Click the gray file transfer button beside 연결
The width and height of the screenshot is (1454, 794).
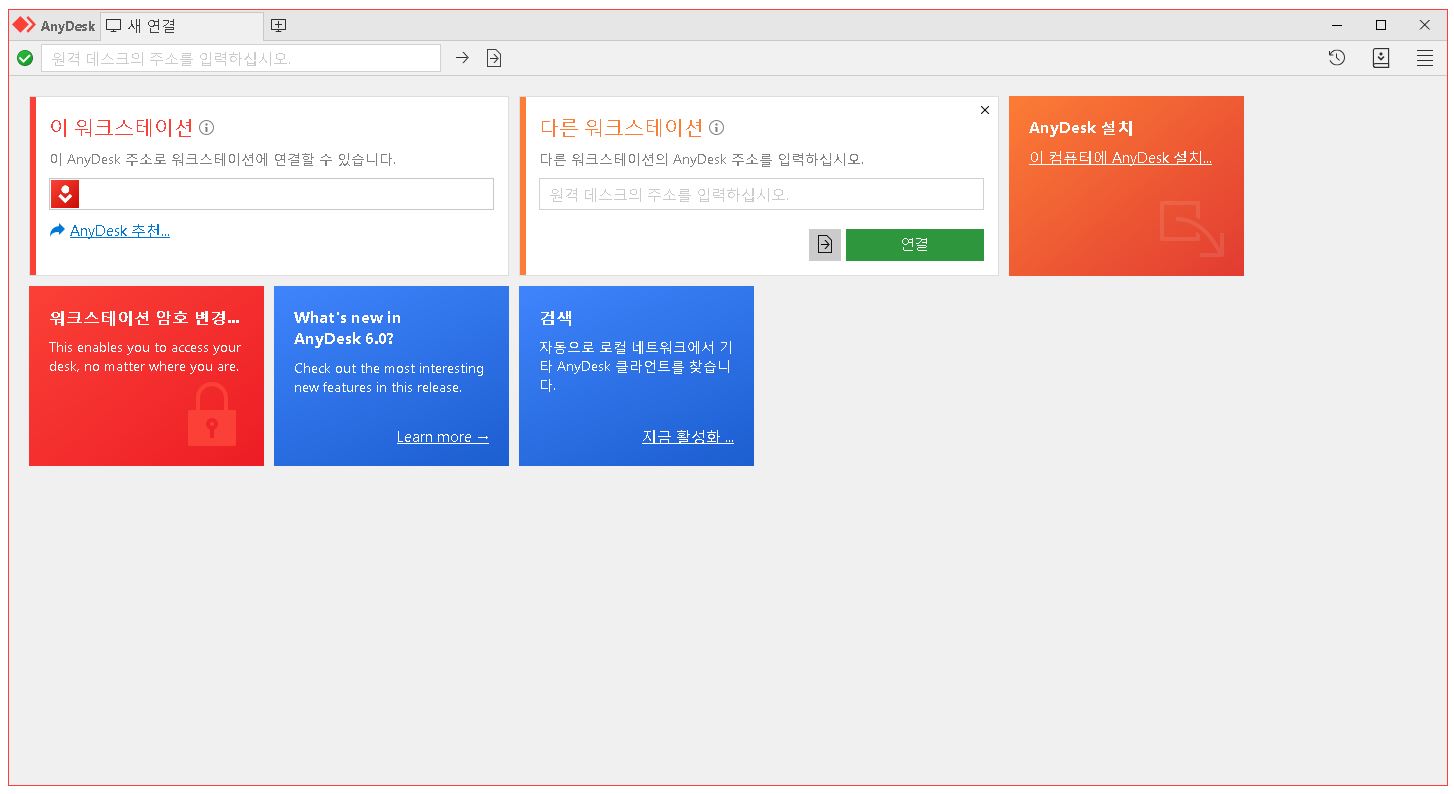pyautogui.click(x=825, y=244)
